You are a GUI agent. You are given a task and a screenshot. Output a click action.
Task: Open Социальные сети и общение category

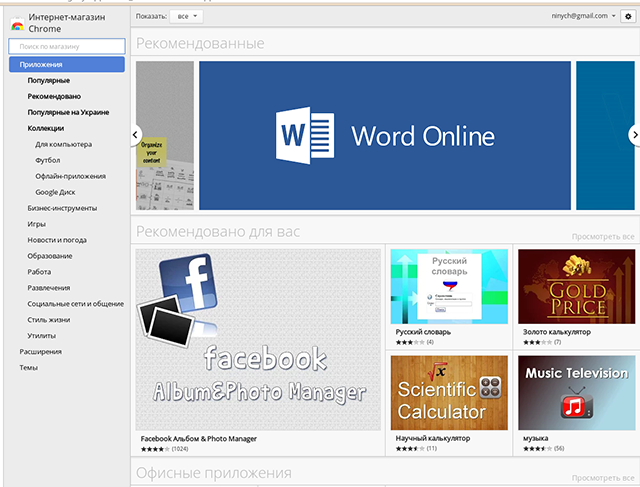pyautogui.click(x=76, y=304)
